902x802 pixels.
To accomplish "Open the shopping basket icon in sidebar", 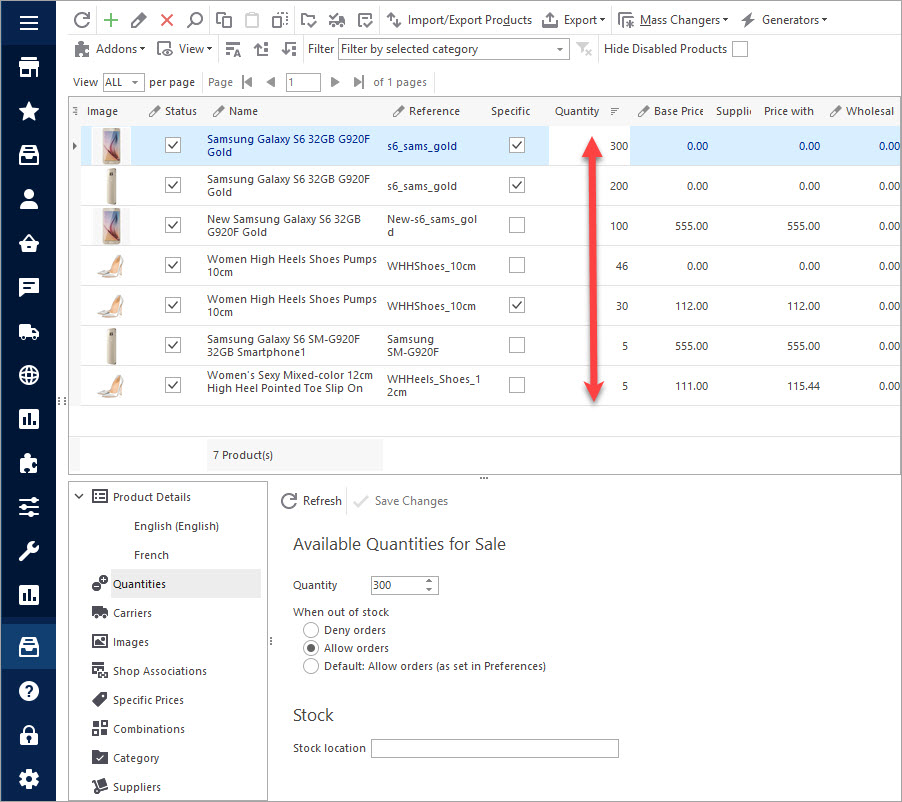I will [29, 243].
